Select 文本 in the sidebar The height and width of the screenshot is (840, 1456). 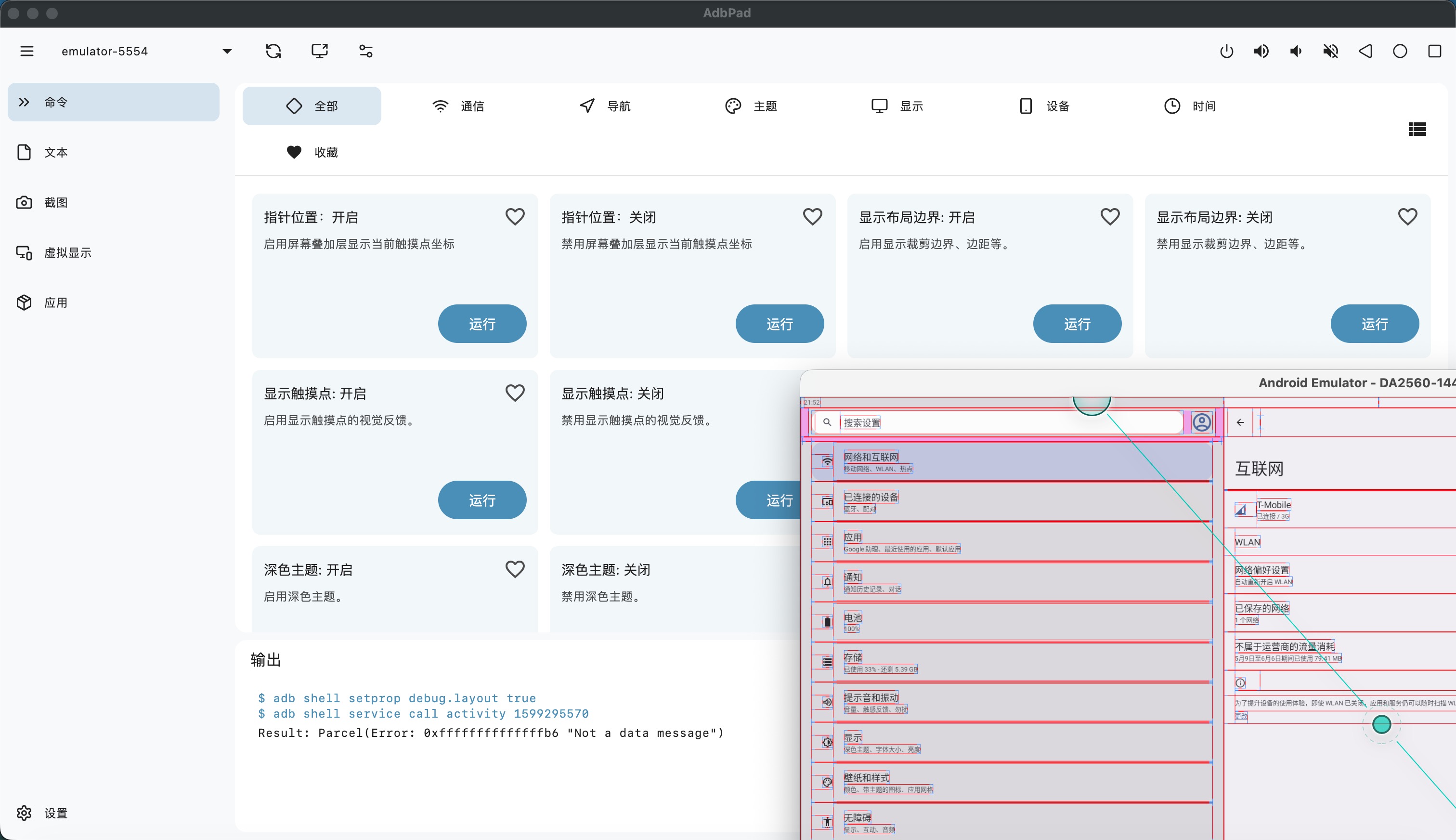tap(114, 152)
